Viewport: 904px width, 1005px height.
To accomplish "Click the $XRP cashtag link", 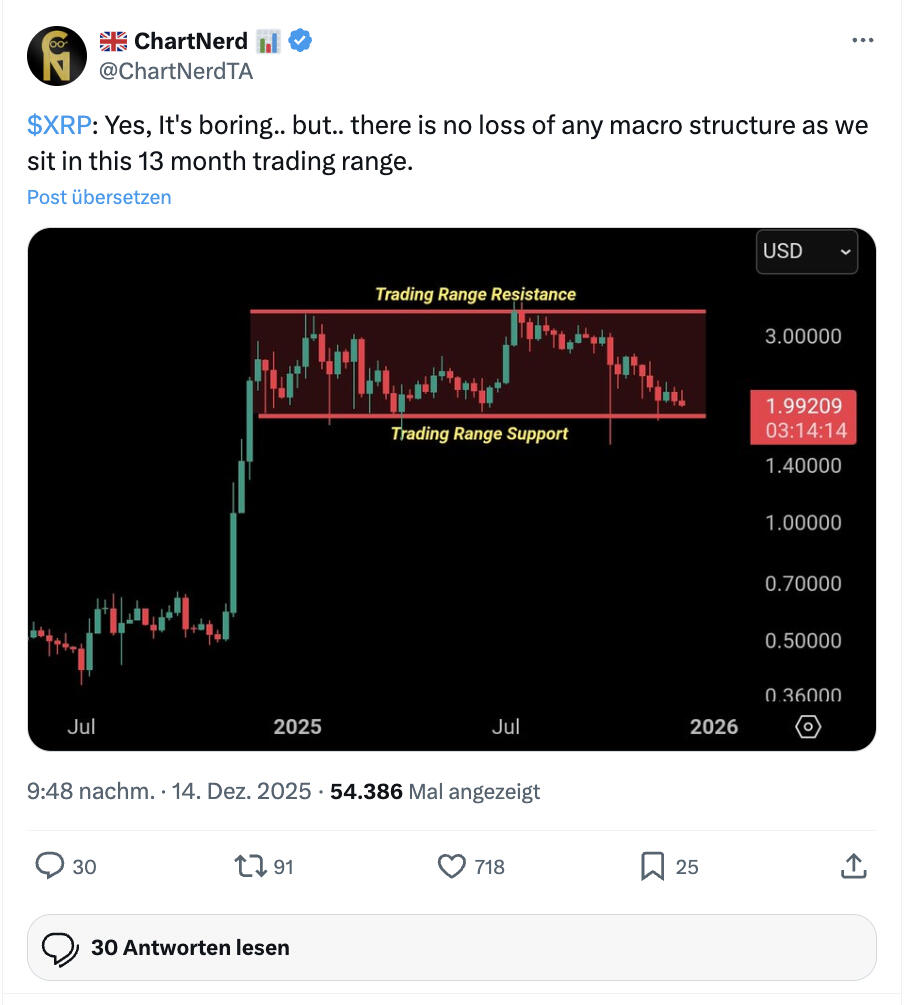I will pyautogui.click(x=59, y=126).
